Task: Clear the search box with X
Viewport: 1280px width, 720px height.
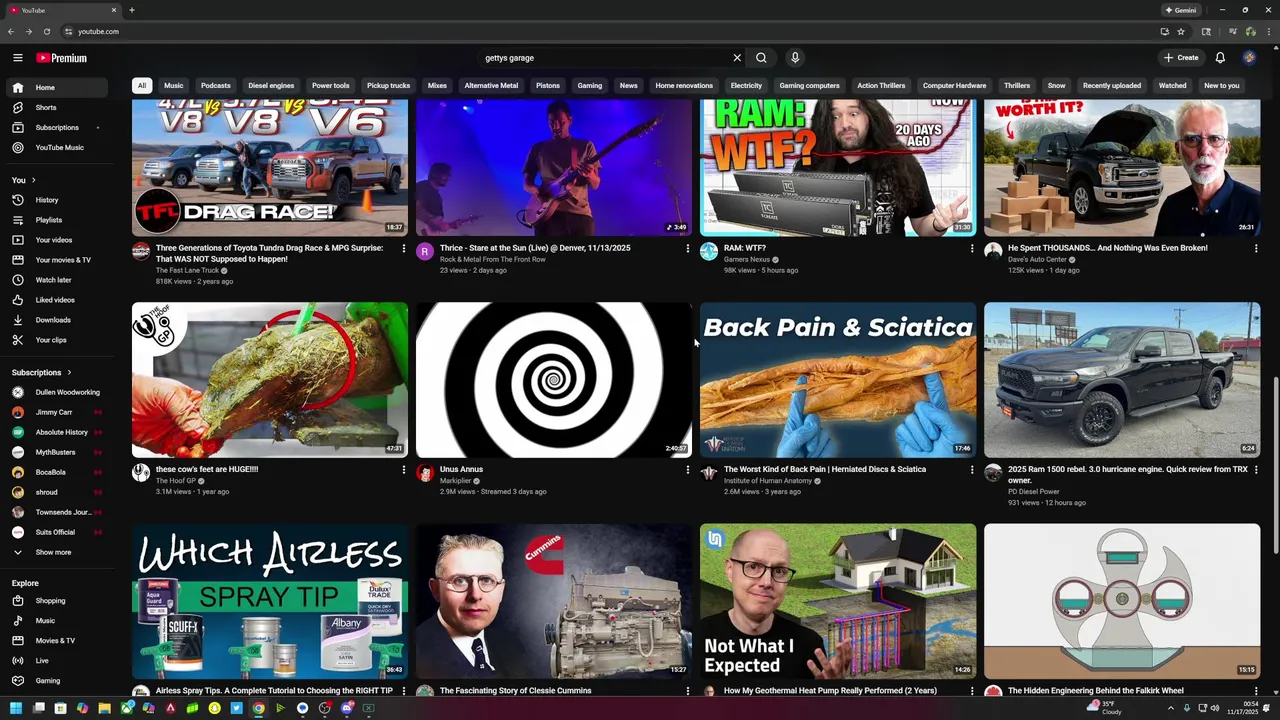Action: pyautogui.click(x=737, y=58)
